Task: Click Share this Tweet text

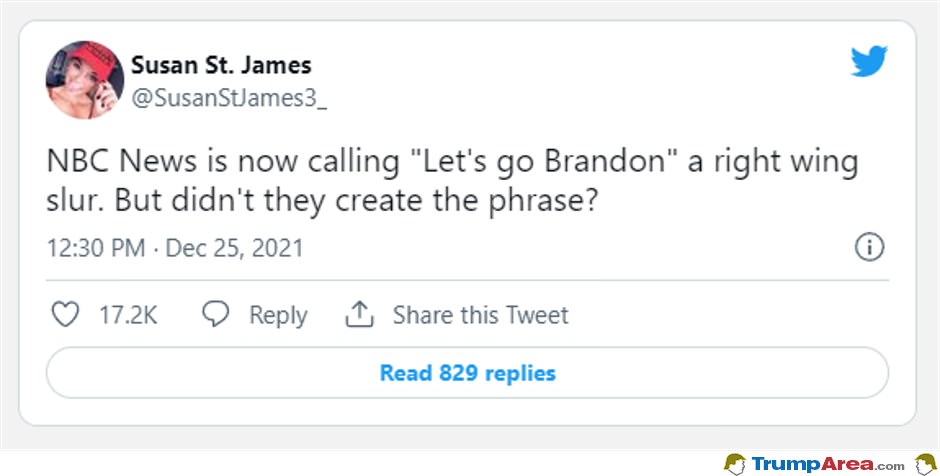Action: (480, 315)
